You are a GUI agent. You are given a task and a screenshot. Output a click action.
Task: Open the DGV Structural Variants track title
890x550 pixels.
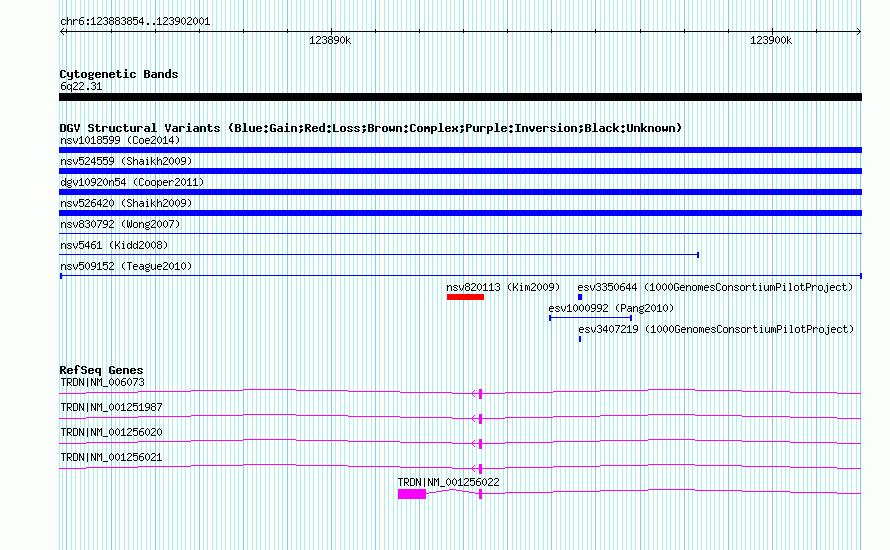371,128
